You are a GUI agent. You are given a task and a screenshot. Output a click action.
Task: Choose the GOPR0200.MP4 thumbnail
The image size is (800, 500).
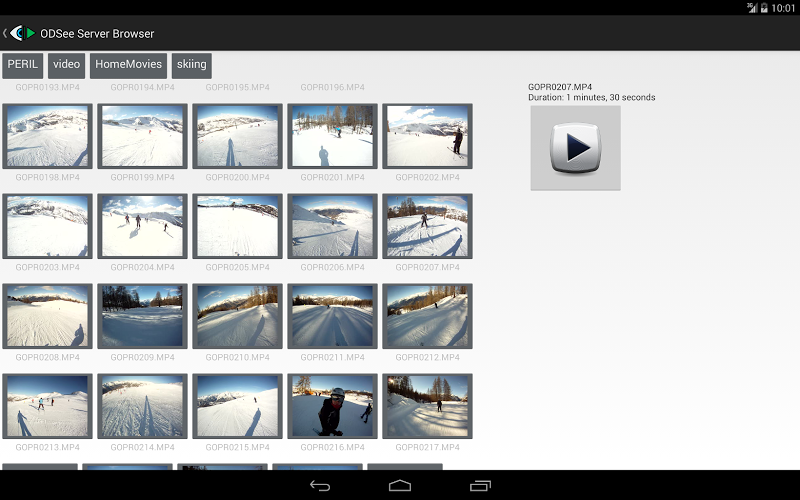point(237,136)
